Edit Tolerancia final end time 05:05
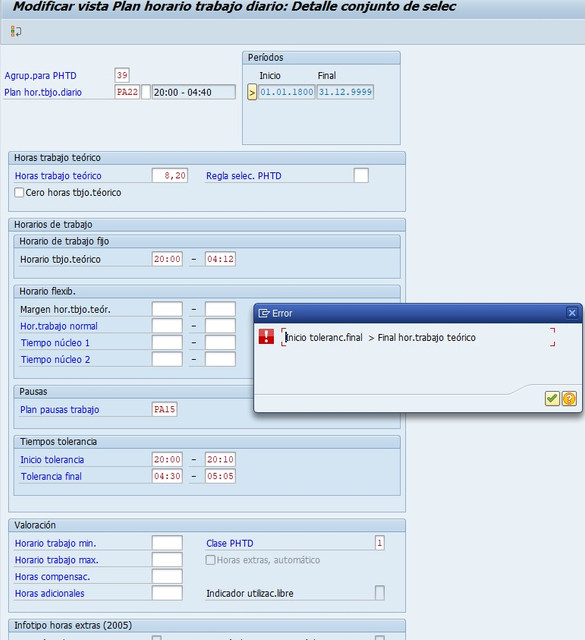 pos(220,476)
